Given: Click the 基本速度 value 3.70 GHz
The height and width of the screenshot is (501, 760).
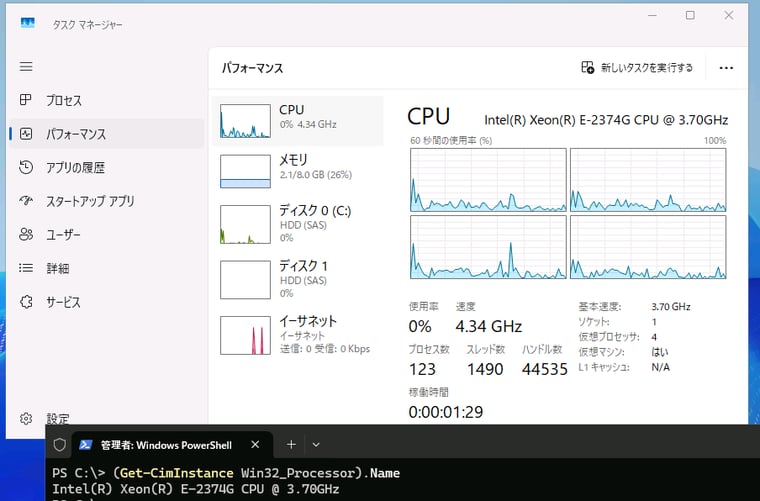Looking at the screenshot, I should [x=671, y=306].
